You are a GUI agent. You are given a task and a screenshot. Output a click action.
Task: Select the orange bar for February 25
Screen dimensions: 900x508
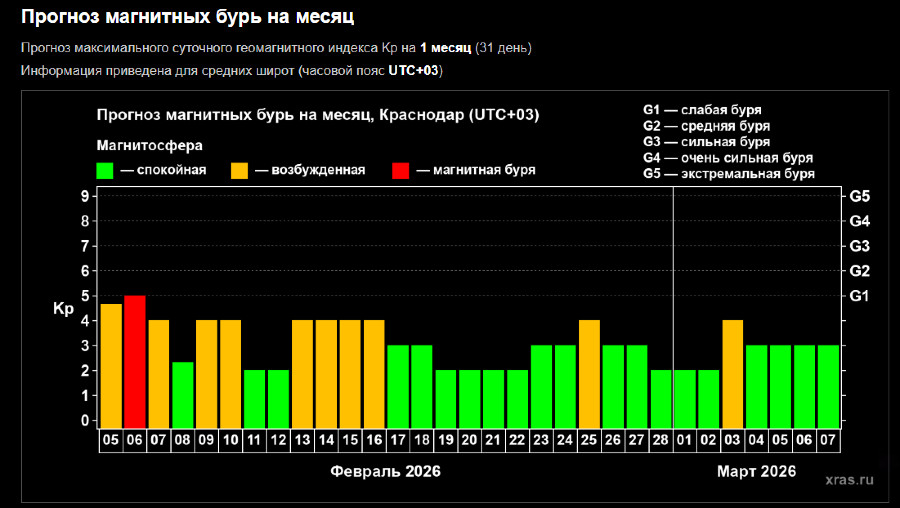[x=590, y=372]
